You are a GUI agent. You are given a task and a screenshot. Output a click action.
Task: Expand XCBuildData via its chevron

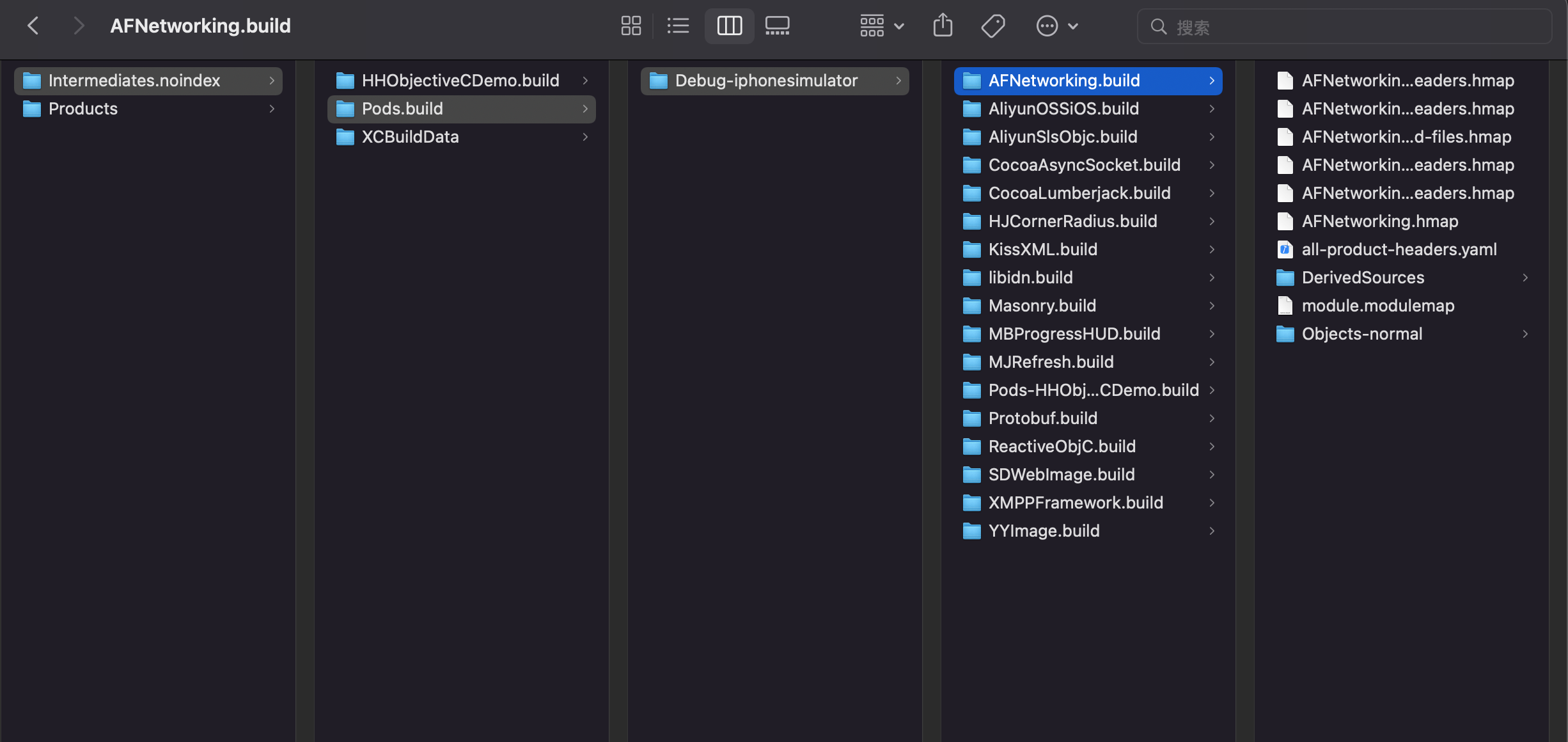click(585, 137)
